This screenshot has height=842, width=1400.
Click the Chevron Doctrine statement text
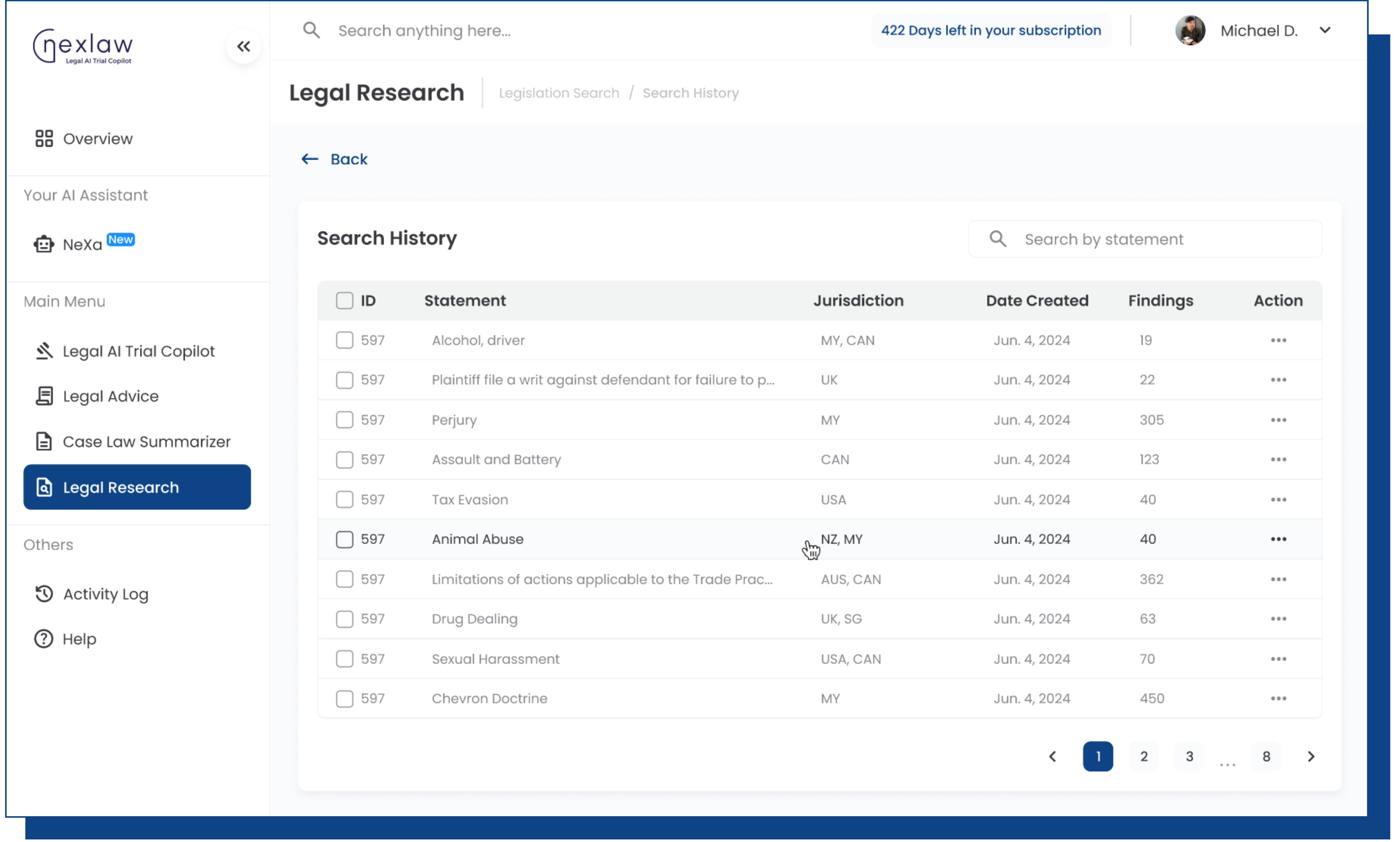[x=489, y=698]
